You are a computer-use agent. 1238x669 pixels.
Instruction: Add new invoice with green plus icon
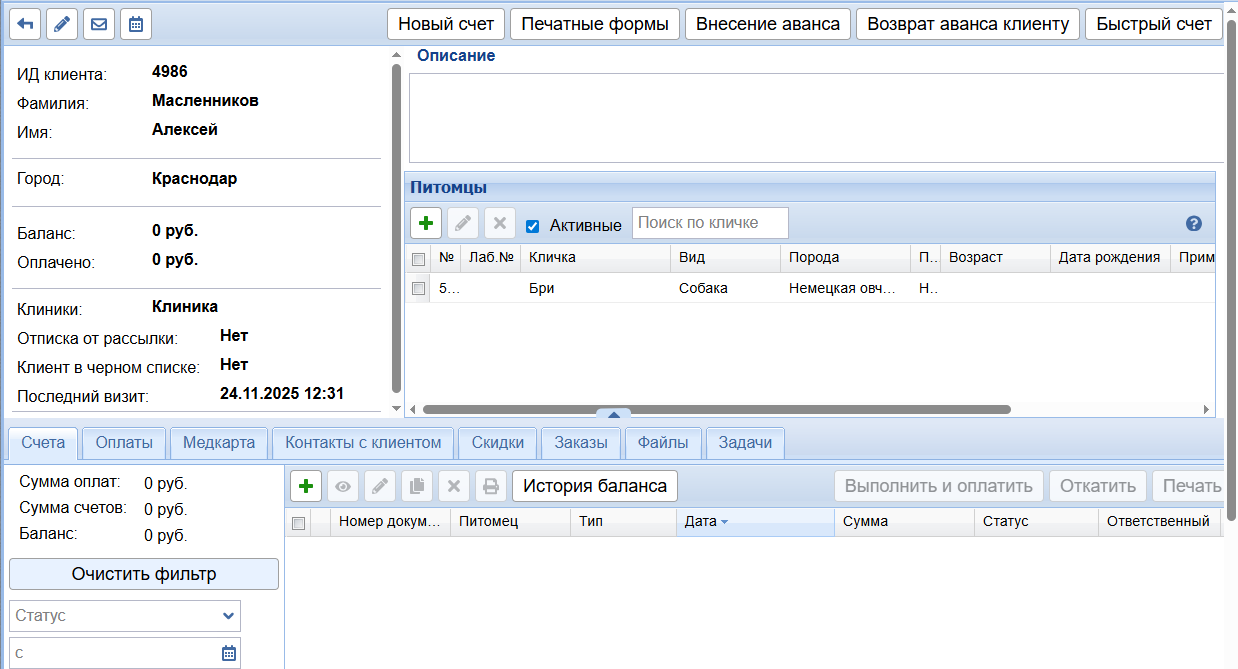click(x=306, y=486)
